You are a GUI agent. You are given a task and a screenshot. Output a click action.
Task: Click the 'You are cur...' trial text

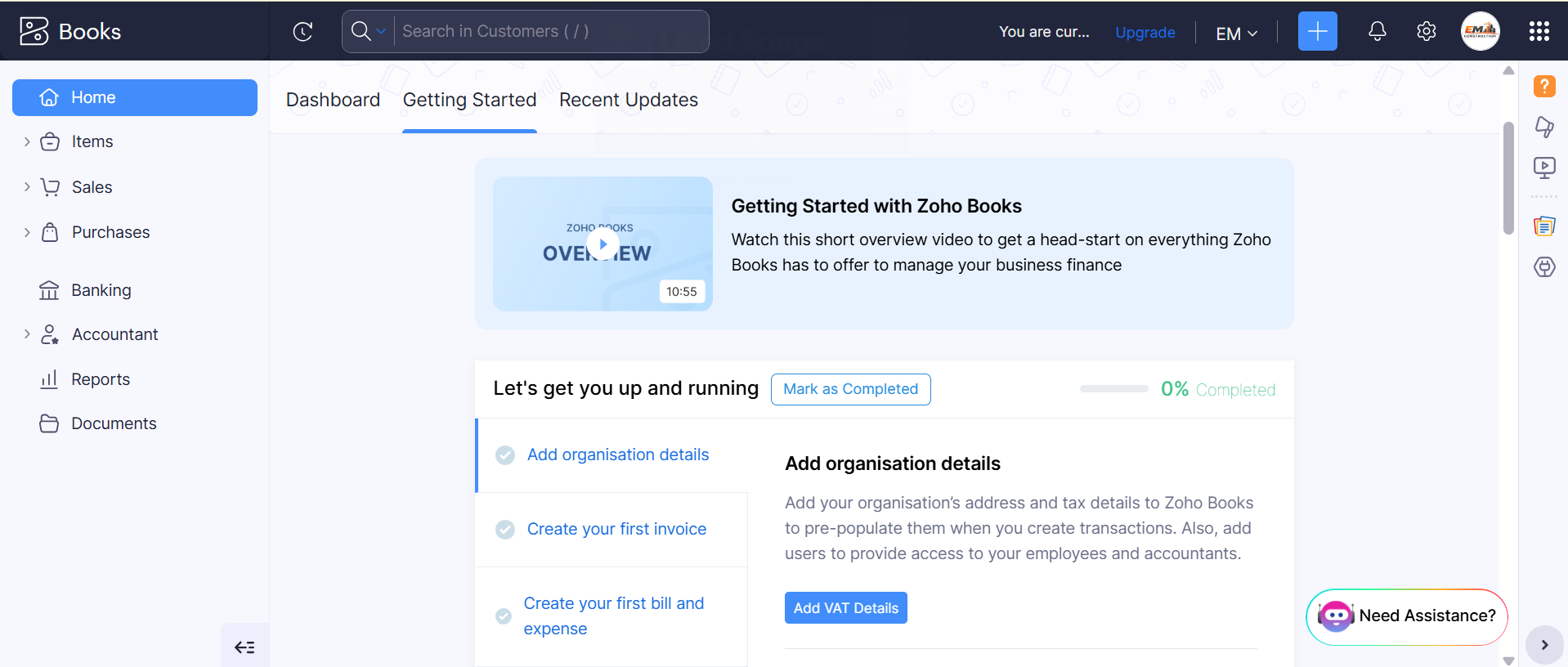[x=1044, y=32]
